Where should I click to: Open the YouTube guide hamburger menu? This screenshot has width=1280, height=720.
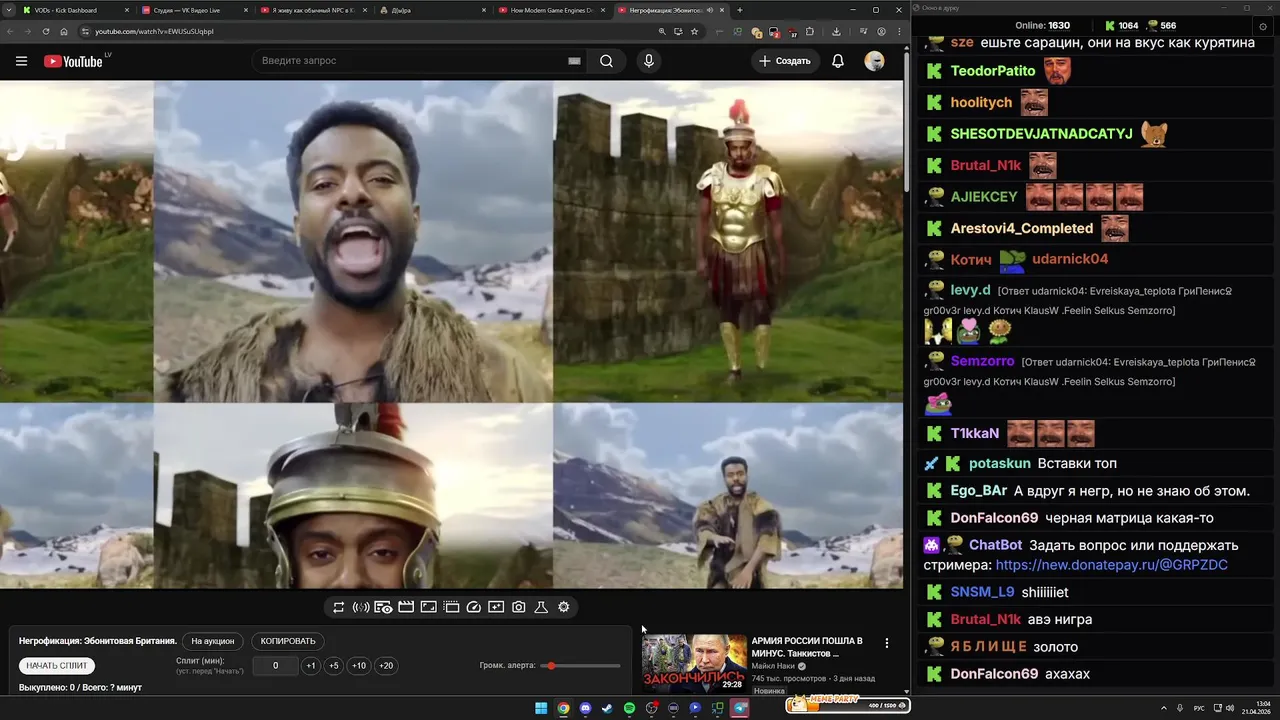pos(21,61)
